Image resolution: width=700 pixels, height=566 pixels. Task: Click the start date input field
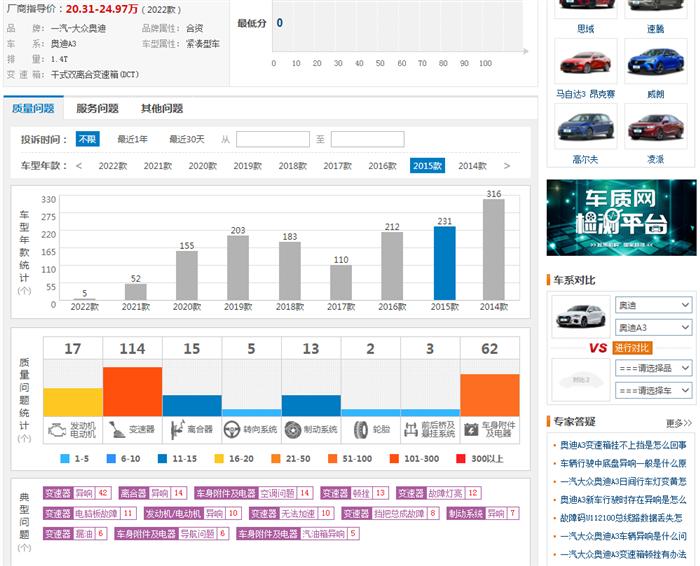click(x=273, y=139)
